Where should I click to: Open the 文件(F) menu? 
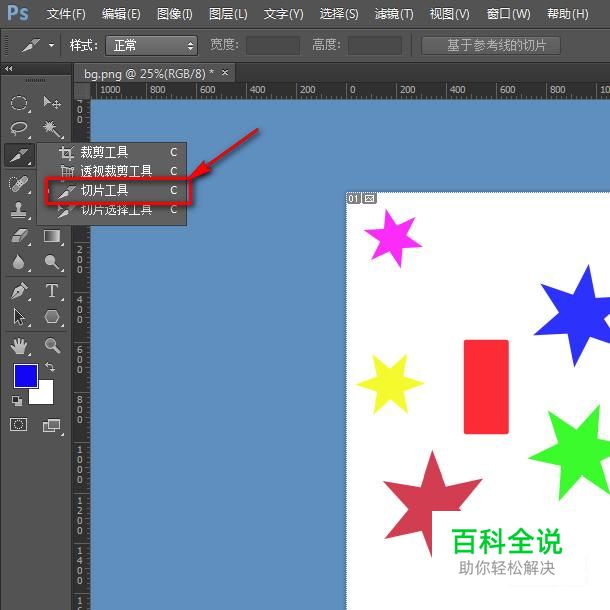[x=66, y=14]
